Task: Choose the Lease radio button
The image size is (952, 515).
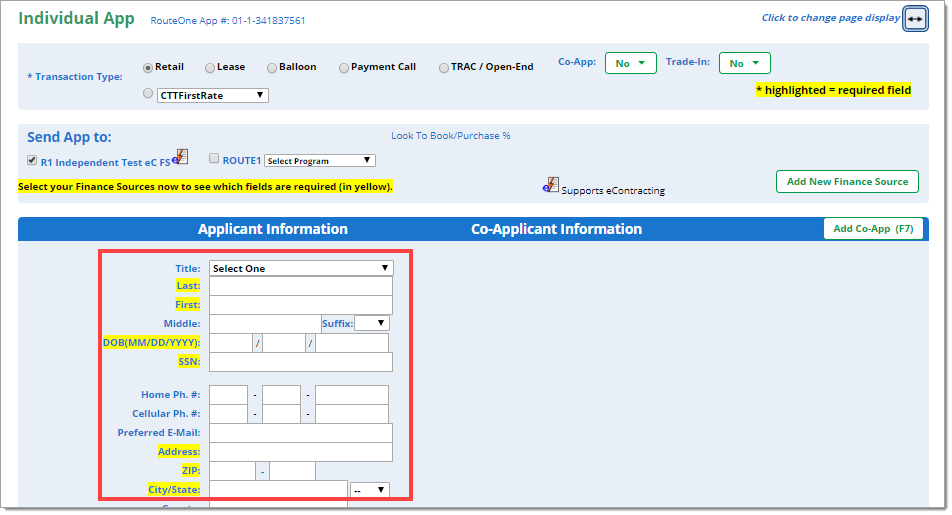Action: pyautogui.click(x=210, y=68)
